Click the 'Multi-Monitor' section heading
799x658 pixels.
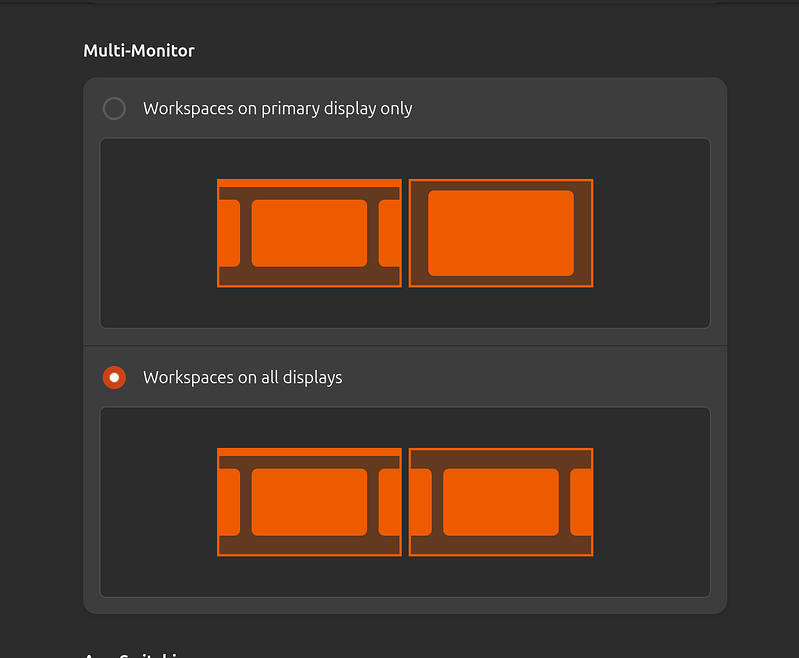(x=139, y=50)
